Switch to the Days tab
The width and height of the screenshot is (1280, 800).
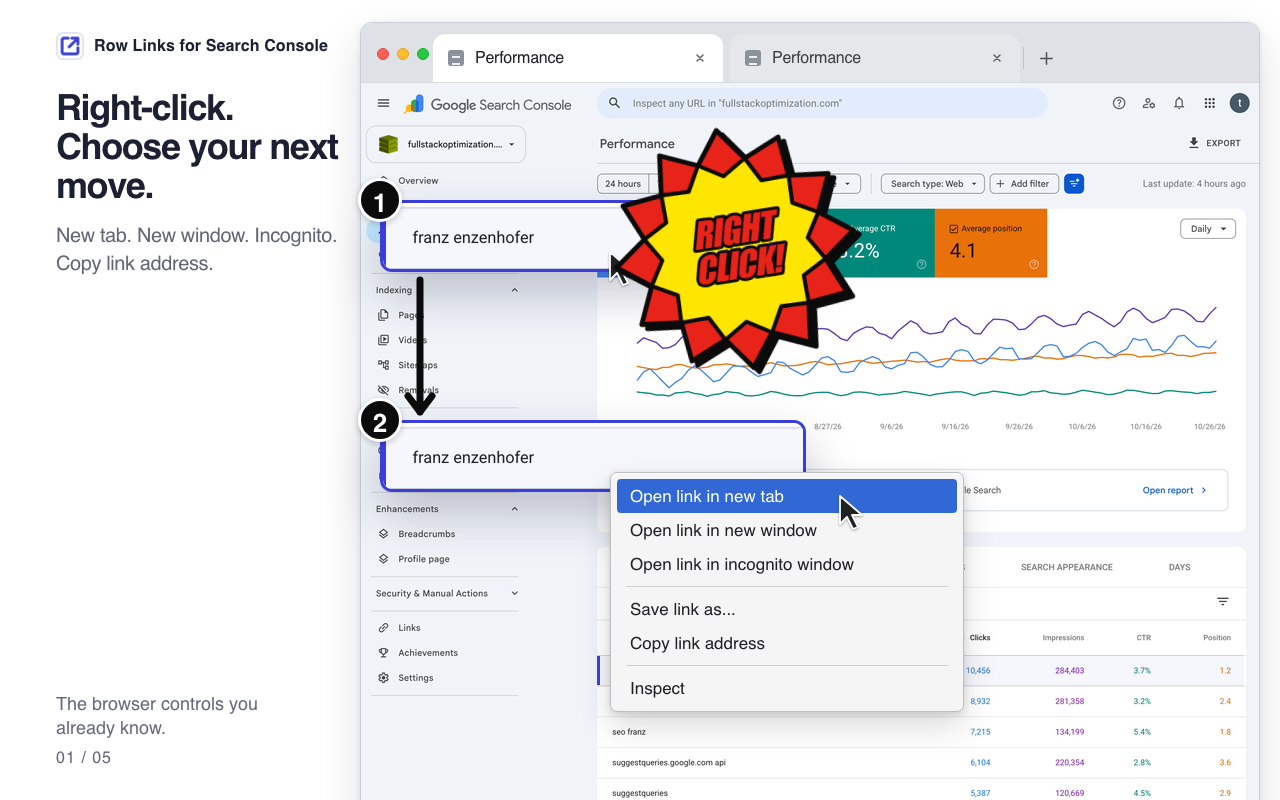[1179, 567]
